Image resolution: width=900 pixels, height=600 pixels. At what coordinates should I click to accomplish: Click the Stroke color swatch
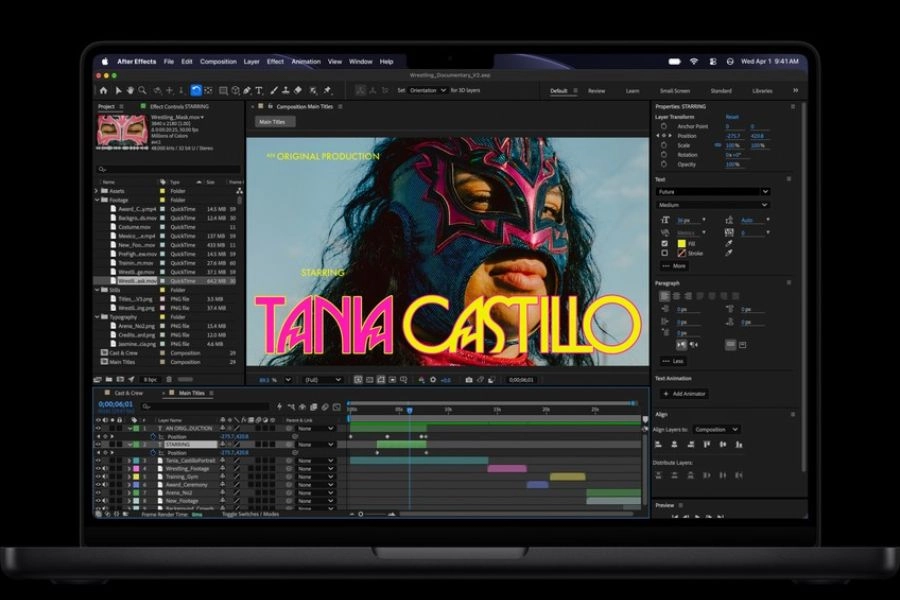click(x=681, y=253)
